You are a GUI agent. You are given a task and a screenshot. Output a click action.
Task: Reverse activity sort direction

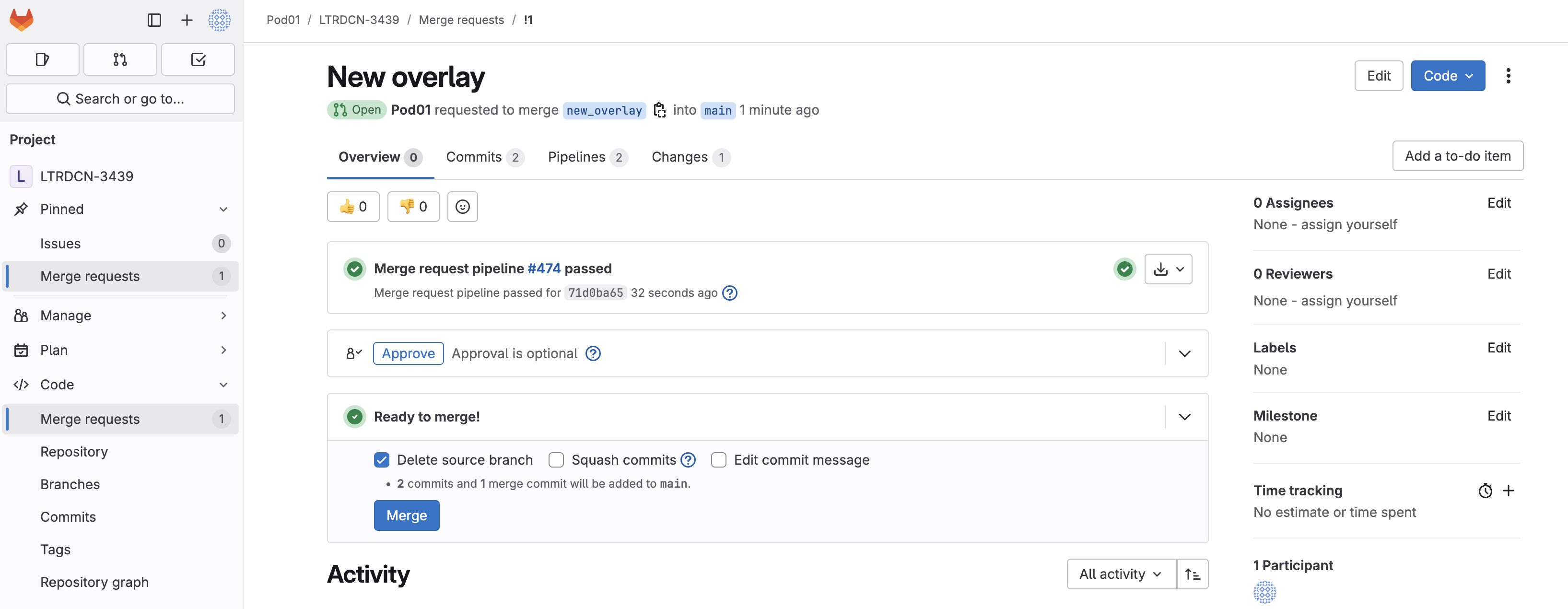pos(1192,574)
